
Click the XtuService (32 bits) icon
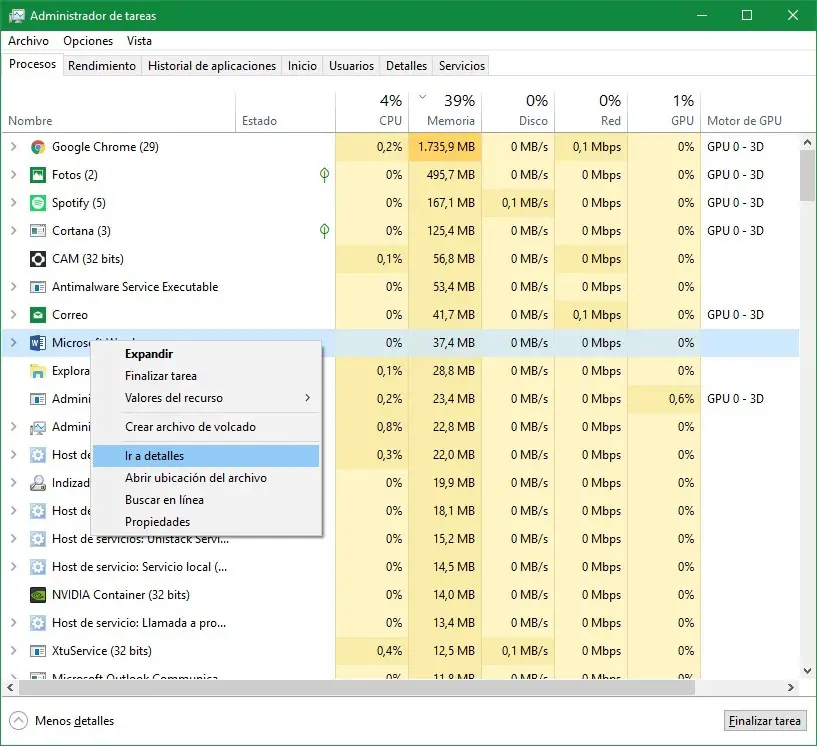[38, 651]
